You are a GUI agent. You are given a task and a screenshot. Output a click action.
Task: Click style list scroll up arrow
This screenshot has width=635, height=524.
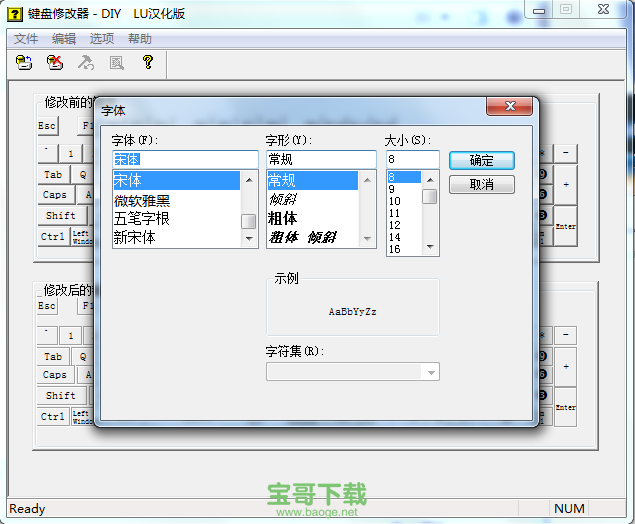(x=367, y=180)
